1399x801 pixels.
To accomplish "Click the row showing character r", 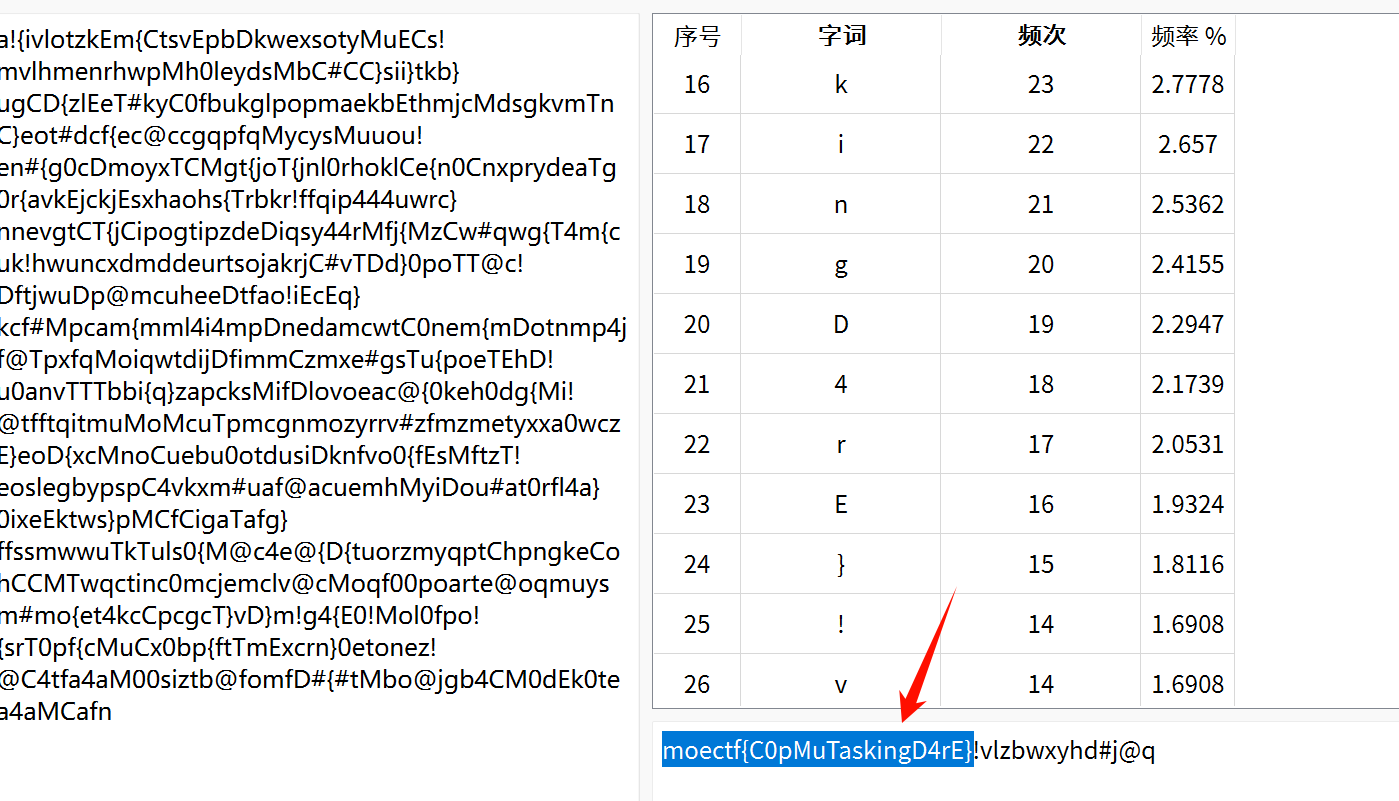I will pos(841,443).
